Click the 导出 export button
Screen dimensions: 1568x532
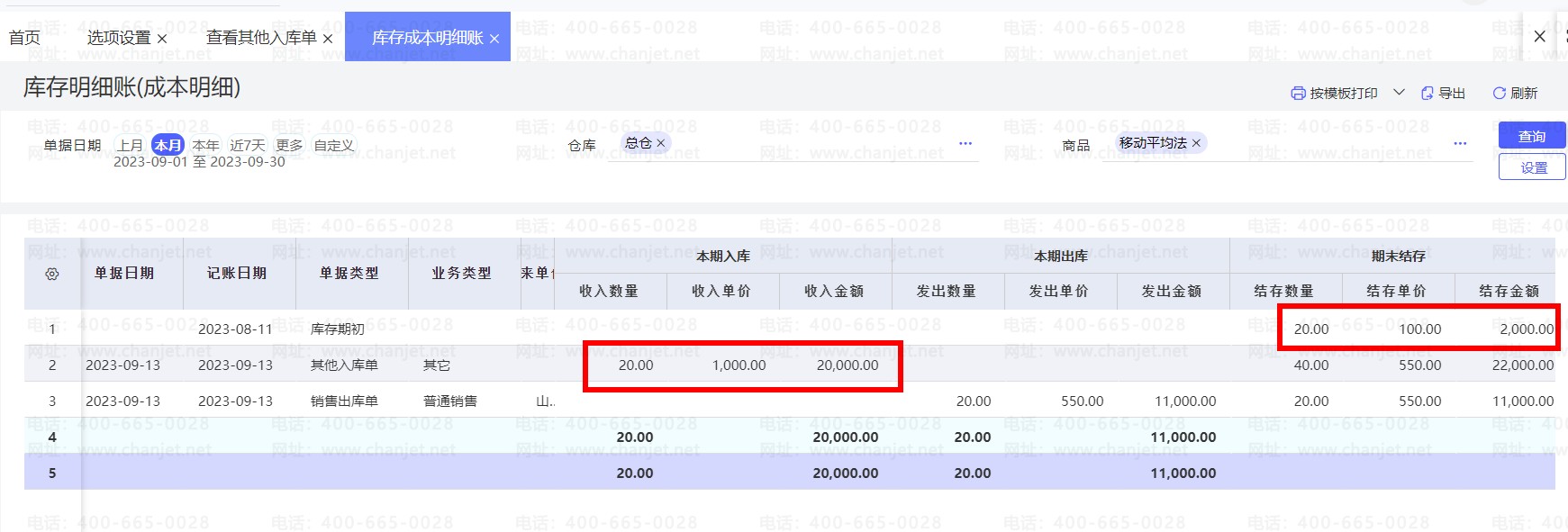(1443, 93)
